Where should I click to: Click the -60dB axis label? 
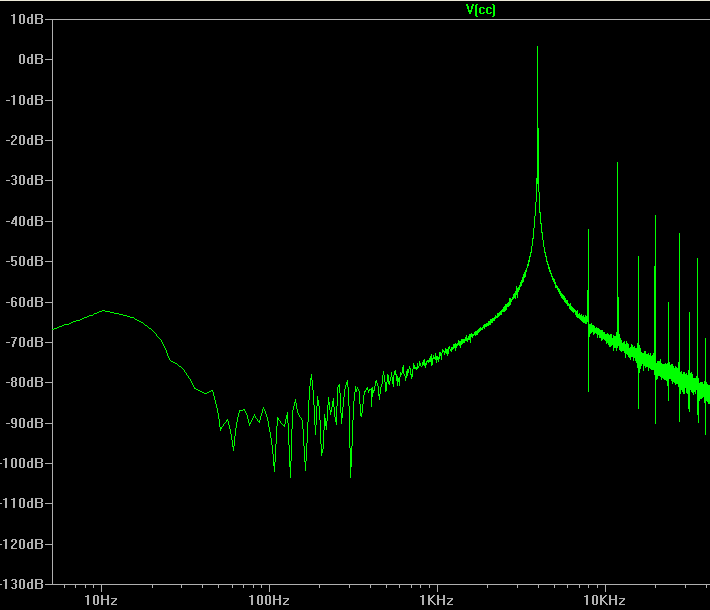click(x=24, y=302)
